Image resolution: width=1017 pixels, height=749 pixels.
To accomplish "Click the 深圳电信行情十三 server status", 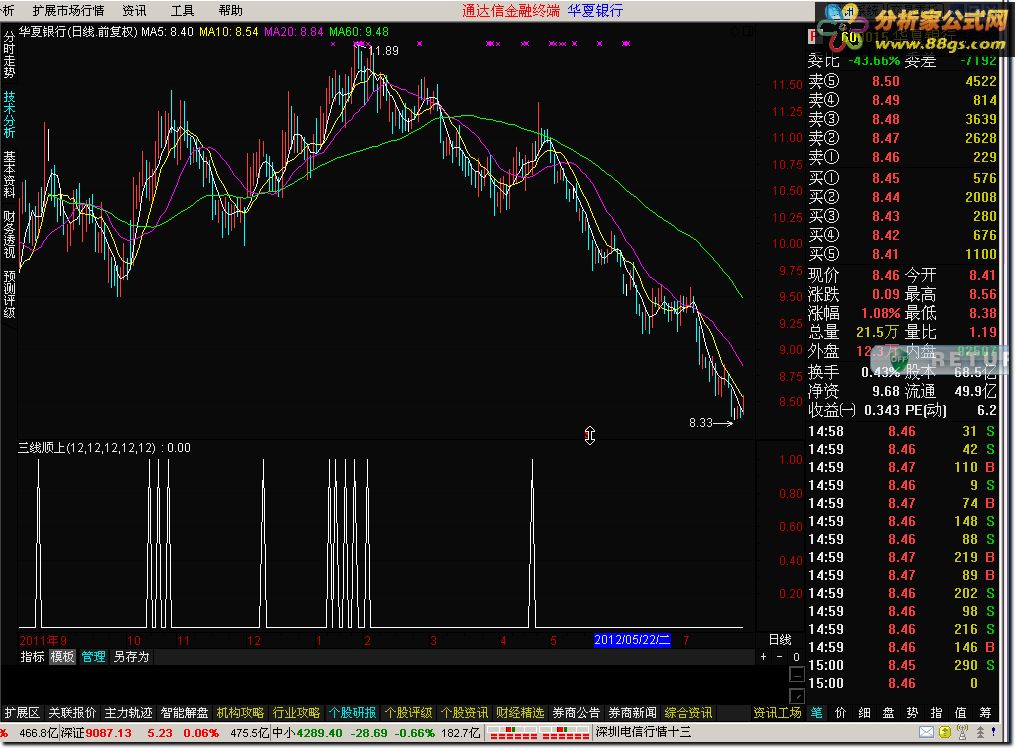I will tap(643, 732).
